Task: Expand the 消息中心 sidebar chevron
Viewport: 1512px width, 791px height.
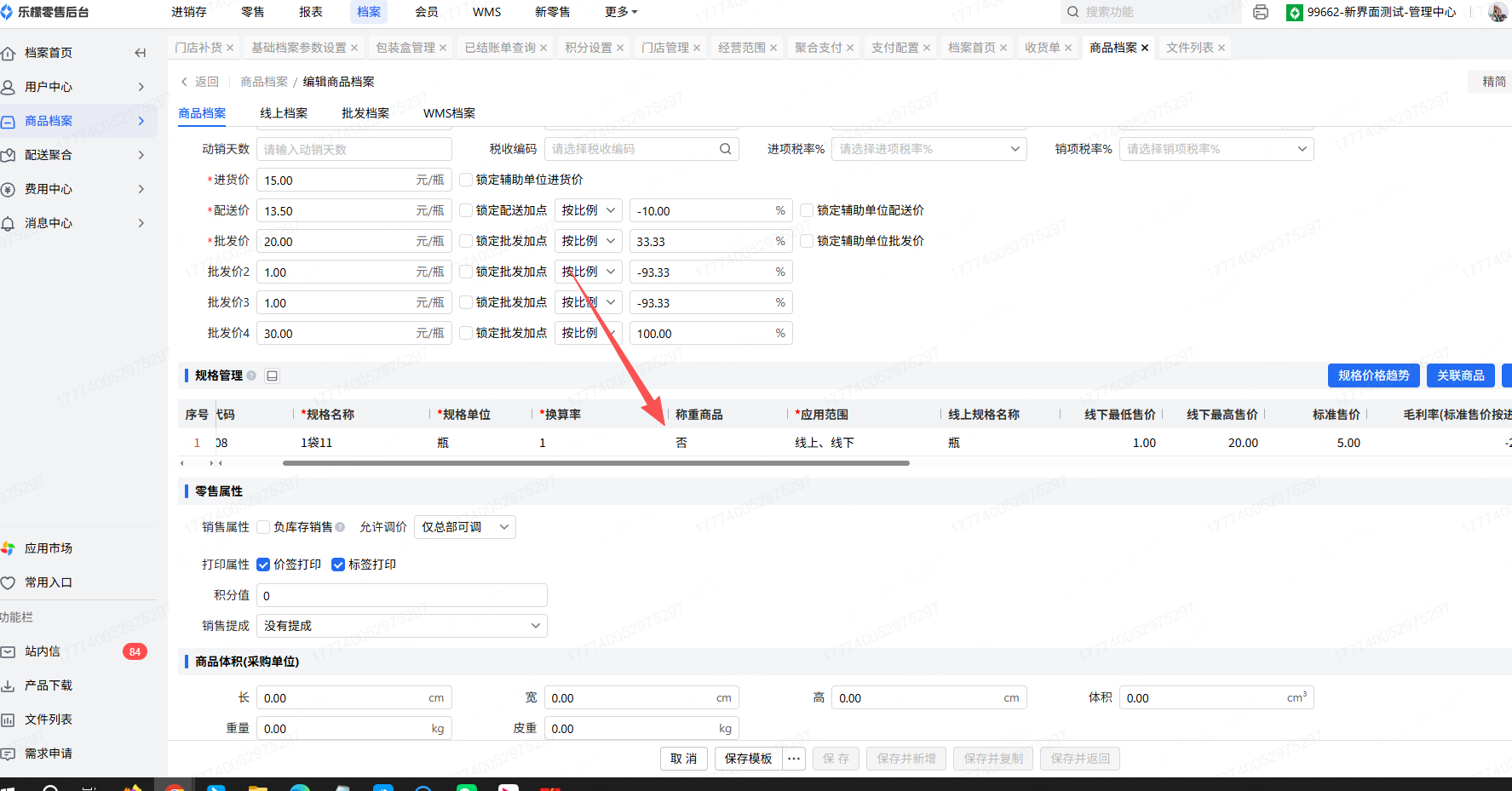Action: (141, 223)
